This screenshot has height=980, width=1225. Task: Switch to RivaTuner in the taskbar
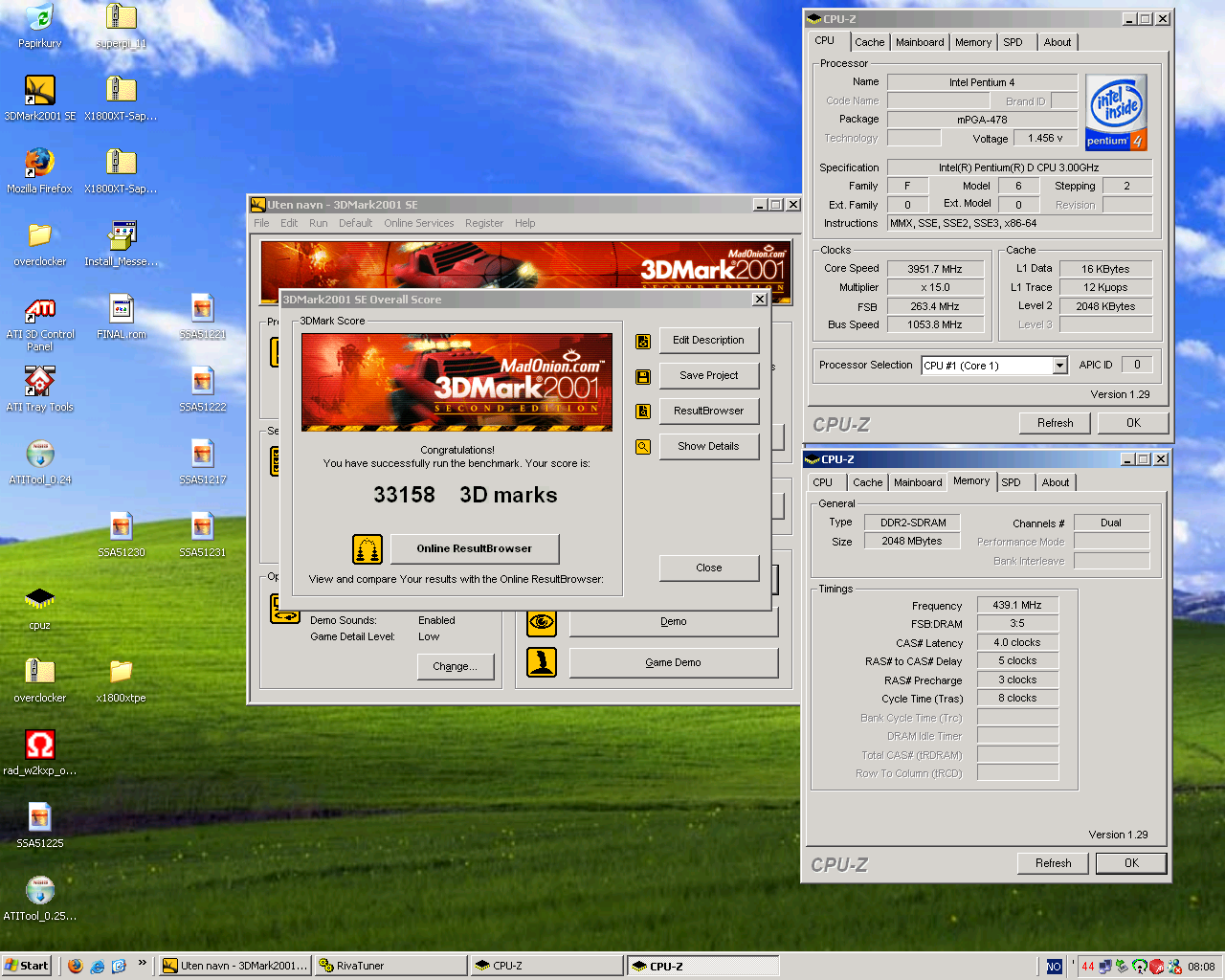click(390, 966)
